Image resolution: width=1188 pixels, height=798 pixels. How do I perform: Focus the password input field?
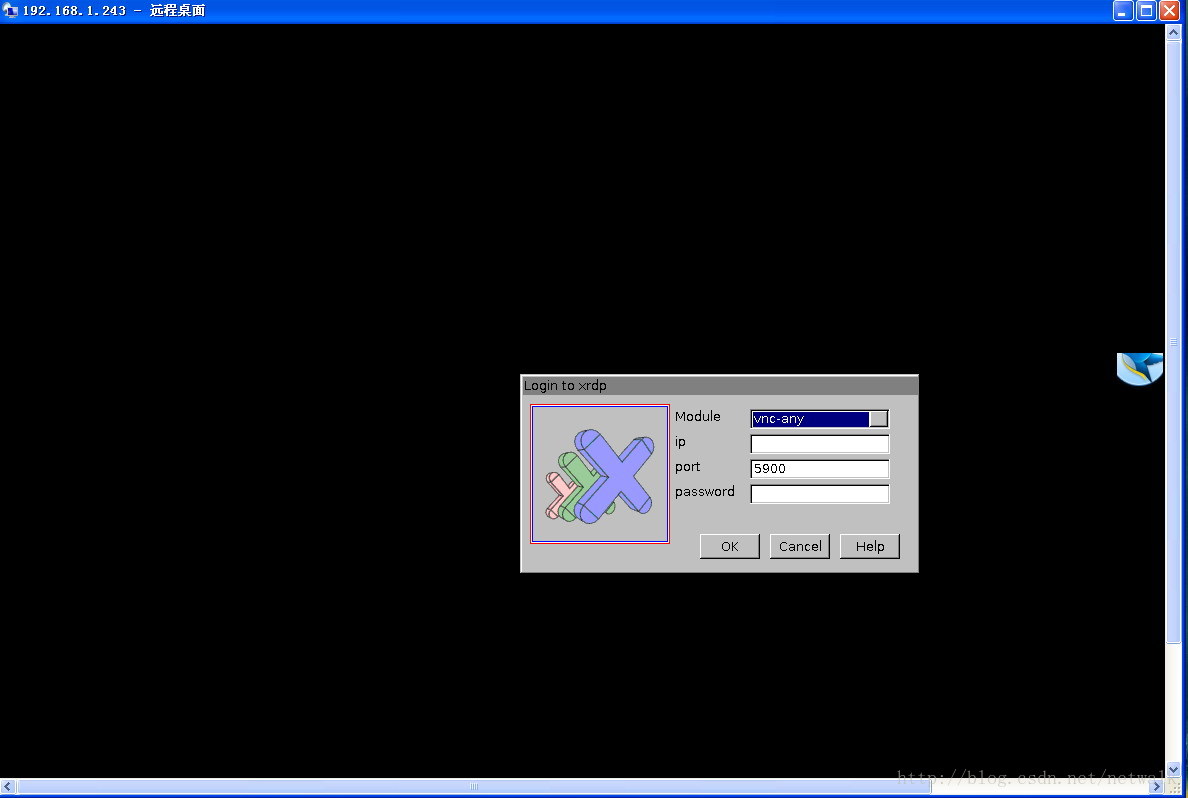click(x=820, y=494)
